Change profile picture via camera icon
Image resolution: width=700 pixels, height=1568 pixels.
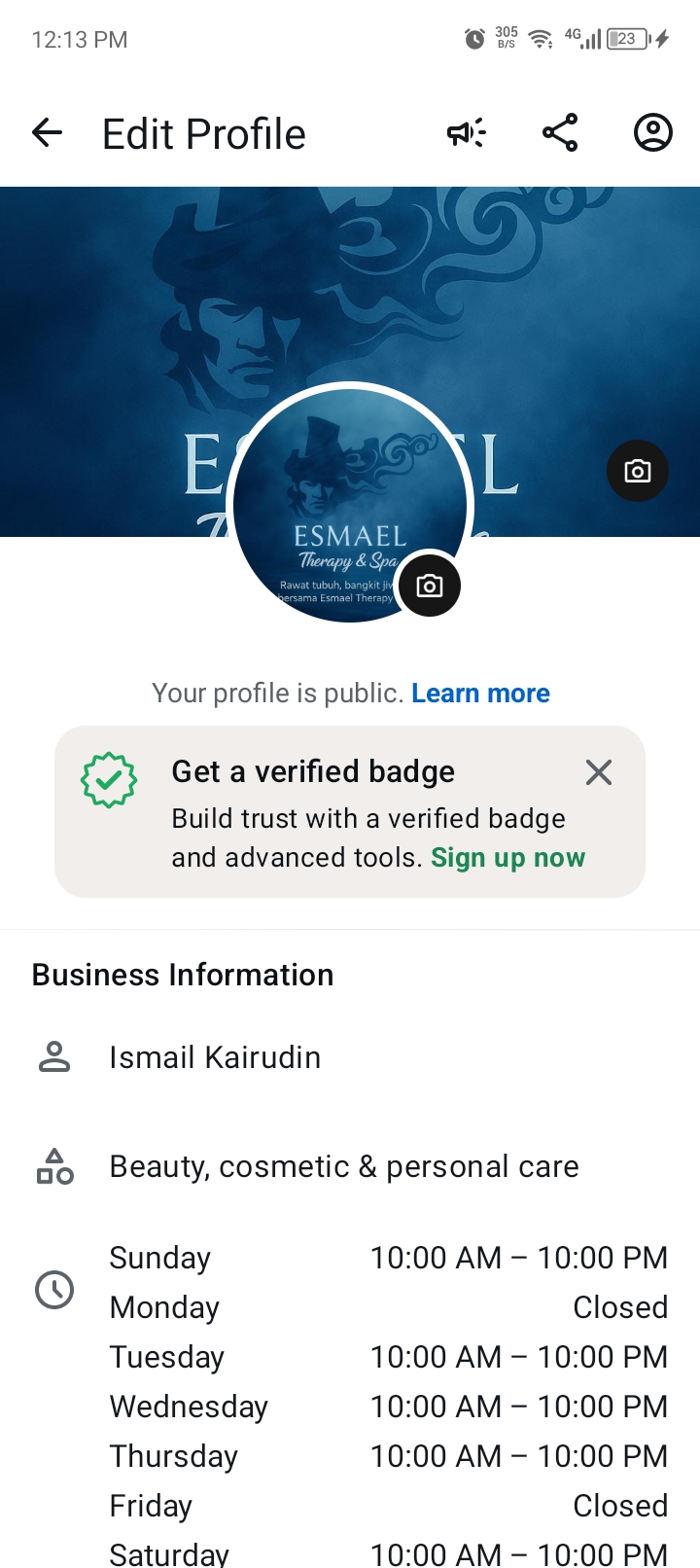coord(430,586)
